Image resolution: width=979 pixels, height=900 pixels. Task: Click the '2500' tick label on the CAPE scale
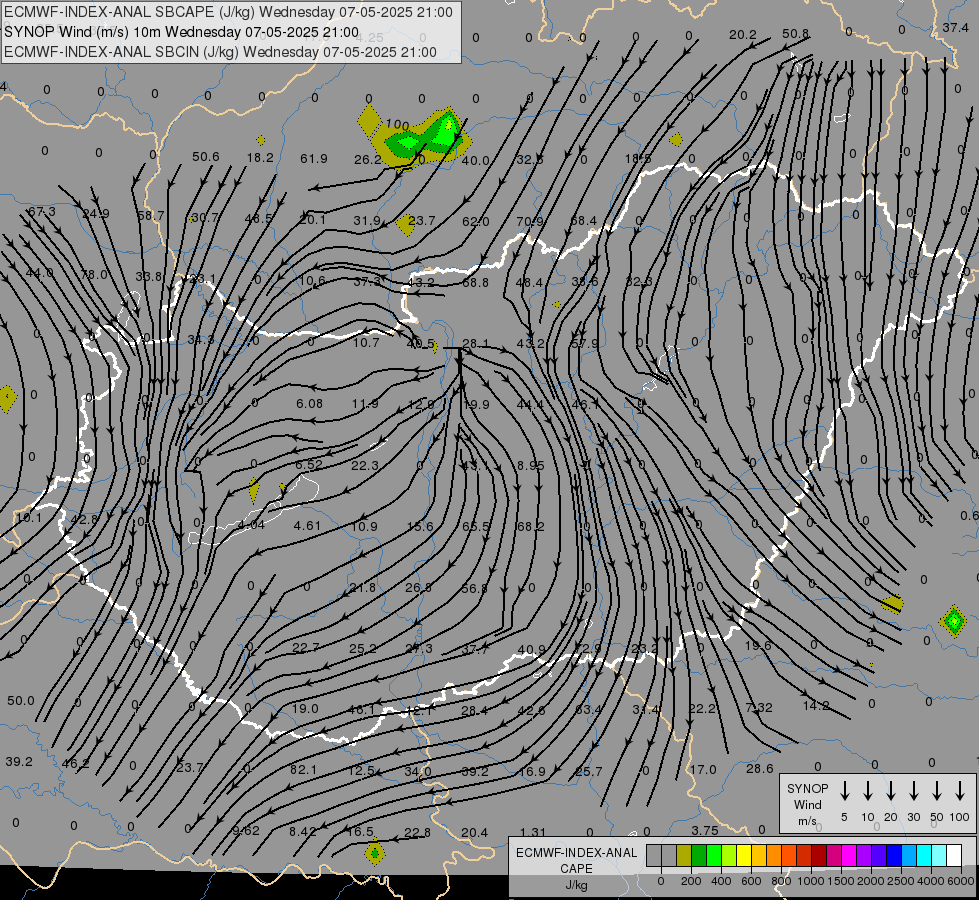(900, 881)
